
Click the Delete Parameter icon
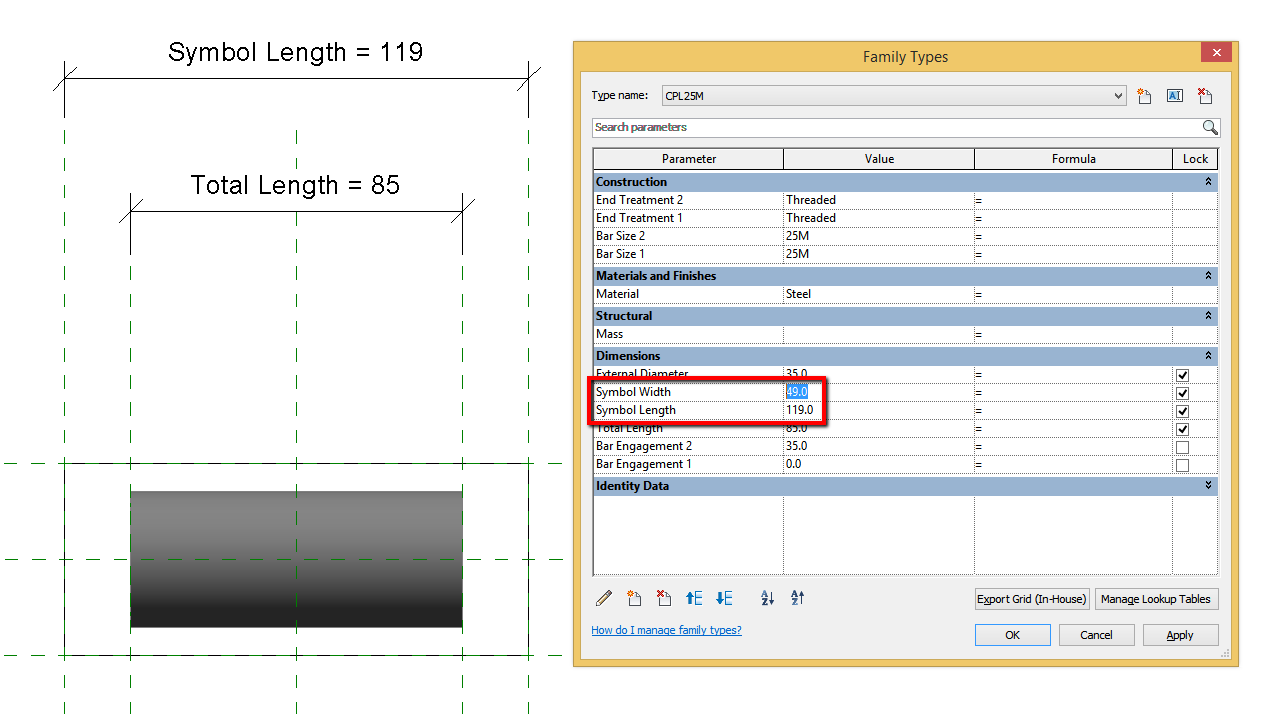[664, 598]
